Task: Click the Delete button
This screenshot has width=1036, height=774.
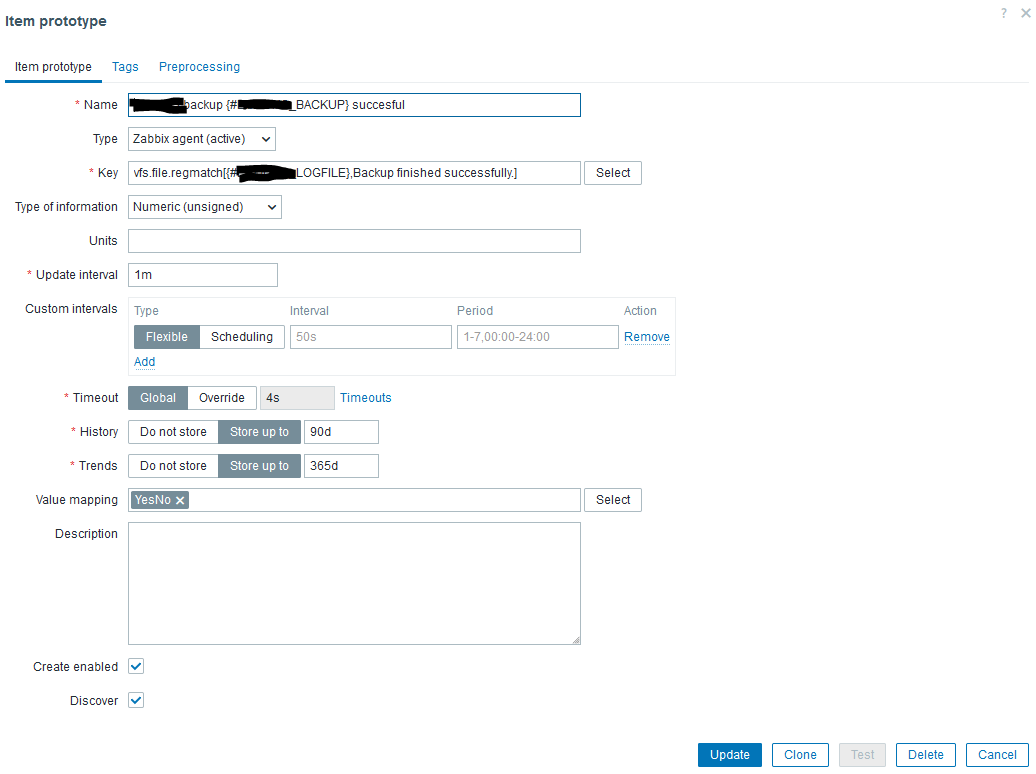Action: [x=926, y=755]
